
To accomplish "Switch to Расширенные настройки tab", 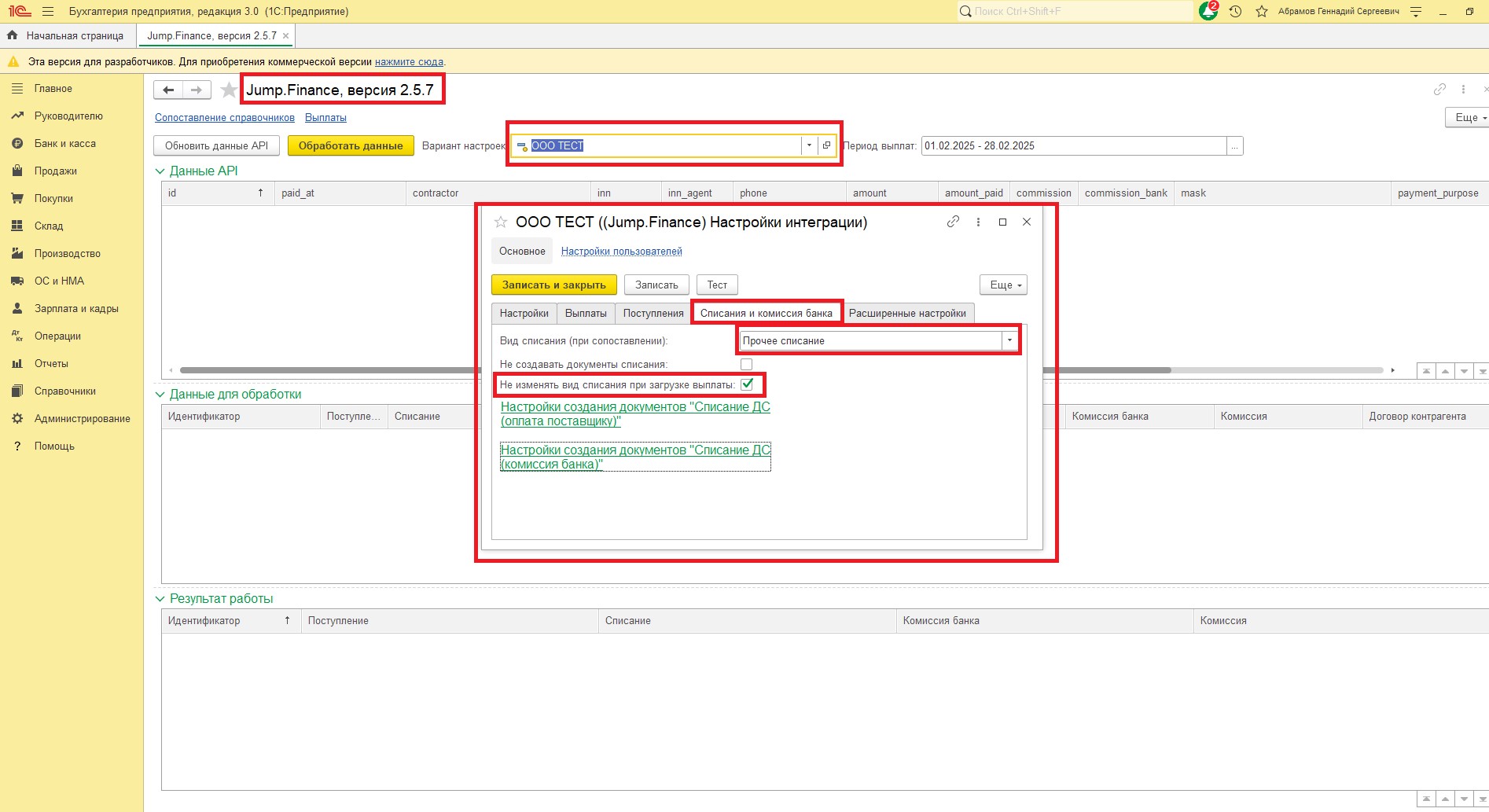I will coord(907,314).
